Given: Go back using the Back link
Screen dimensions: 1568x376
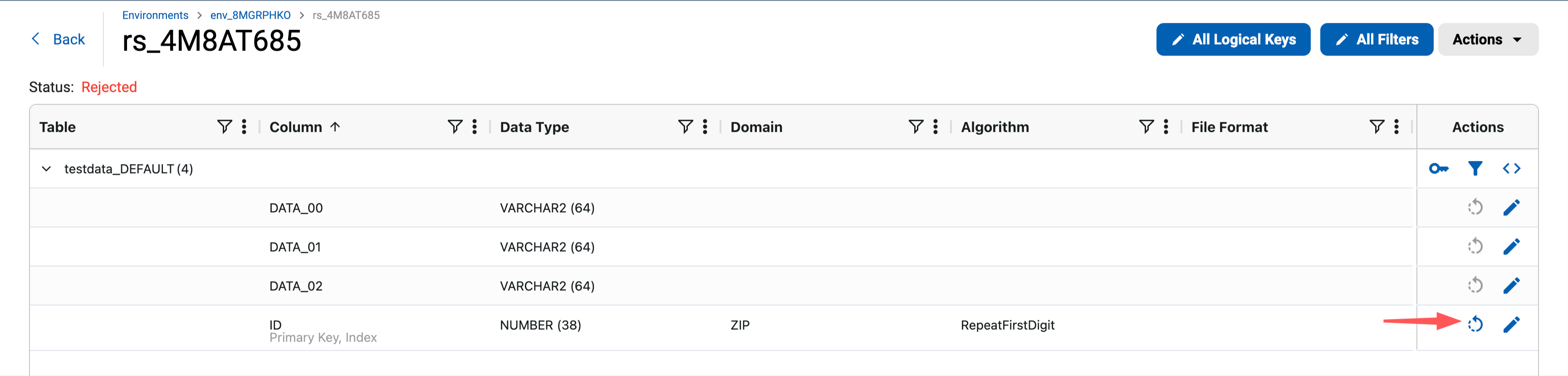Looking at the screenshot, I should coord(59,40).
